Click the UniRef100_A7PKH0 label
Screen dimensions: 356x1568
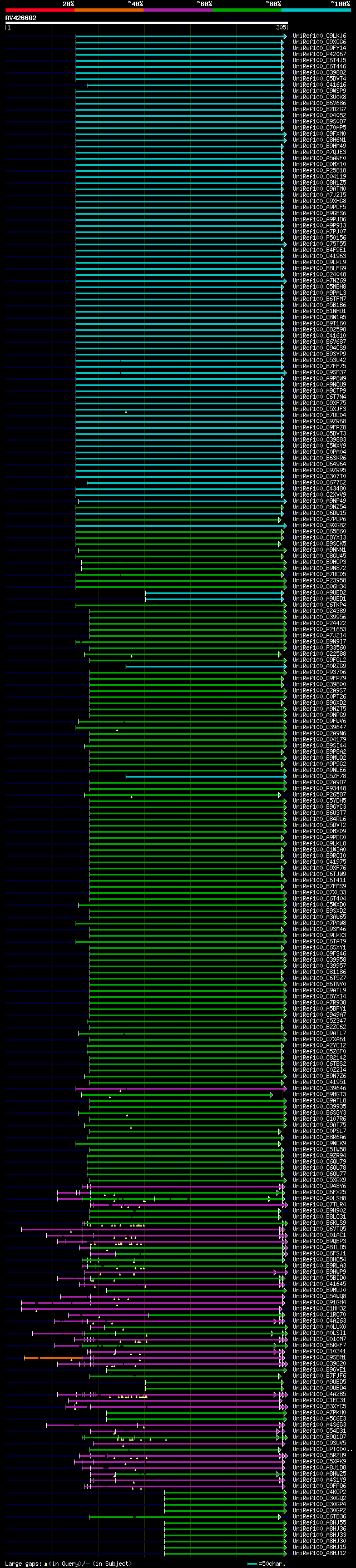pyautogui.click(x=319, y=1412)
